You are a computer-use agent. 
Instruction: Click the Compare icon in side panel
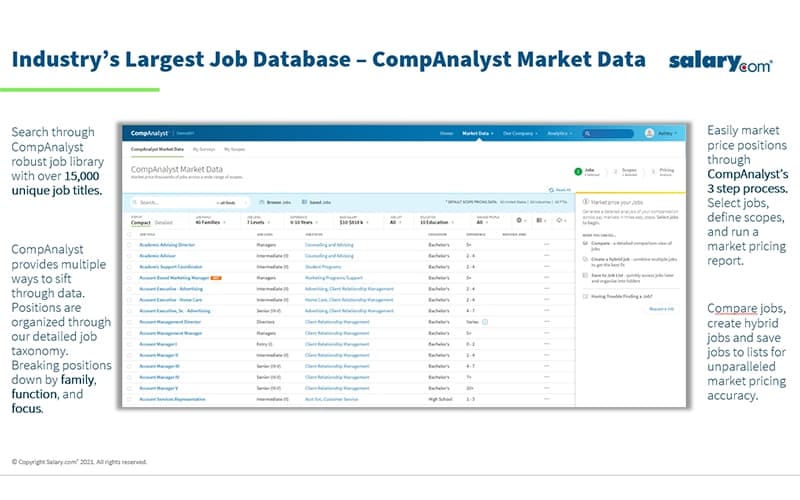[x=585, y=243]
